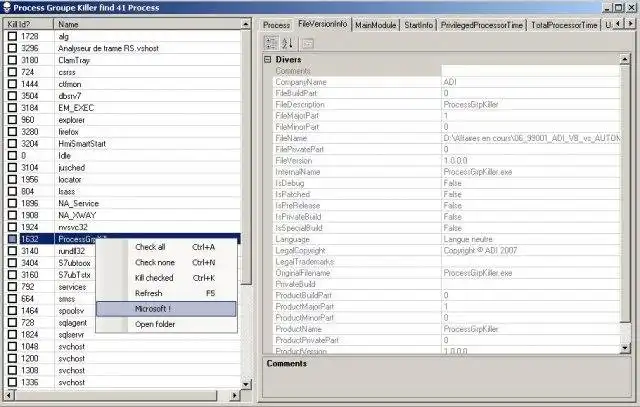The image size is (640, 407).
Task: Click the ProductName property row
Action: (x=446, y=329)
